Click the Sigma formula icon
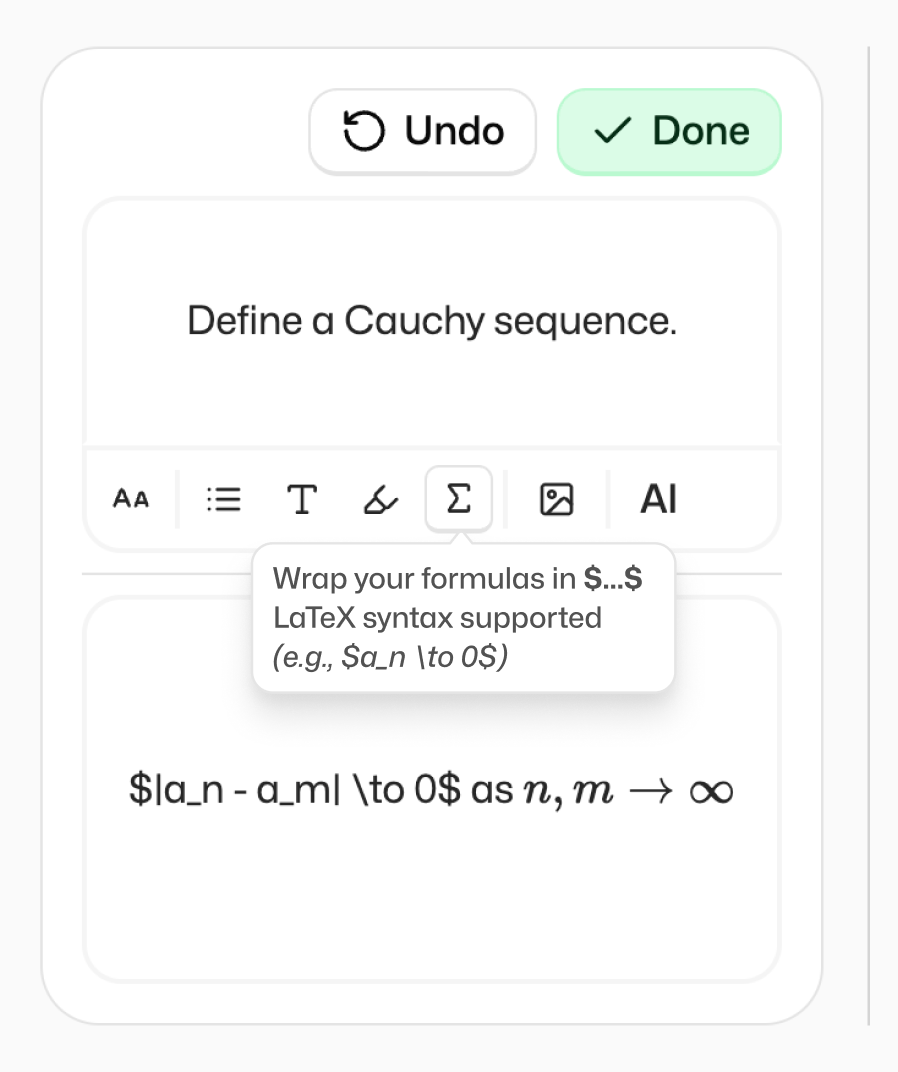 (x=458, y=498)
